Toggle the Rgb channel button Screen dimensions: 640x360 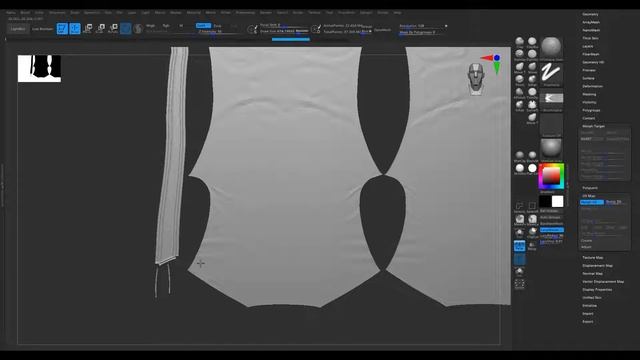coord(166,26)
